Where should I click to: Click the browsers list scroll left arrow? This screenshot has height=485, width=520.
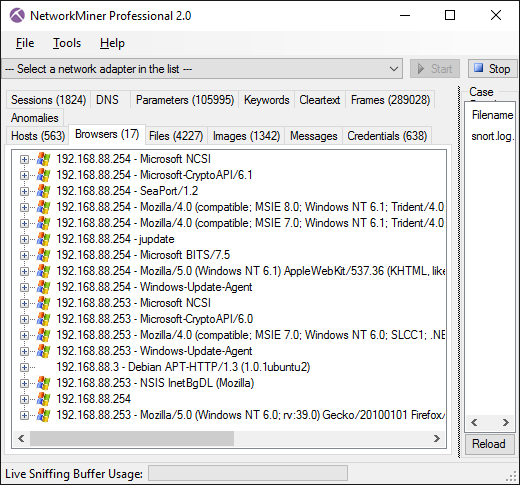click(x=21, y=438)
